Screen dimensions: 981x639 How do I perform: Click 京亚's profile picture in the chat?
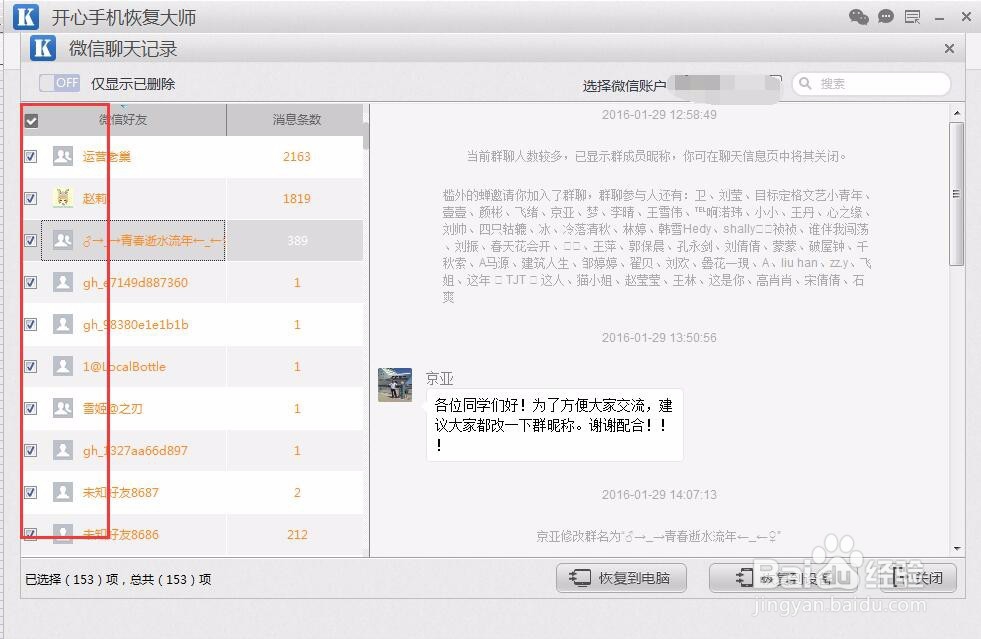pos(394,385)
